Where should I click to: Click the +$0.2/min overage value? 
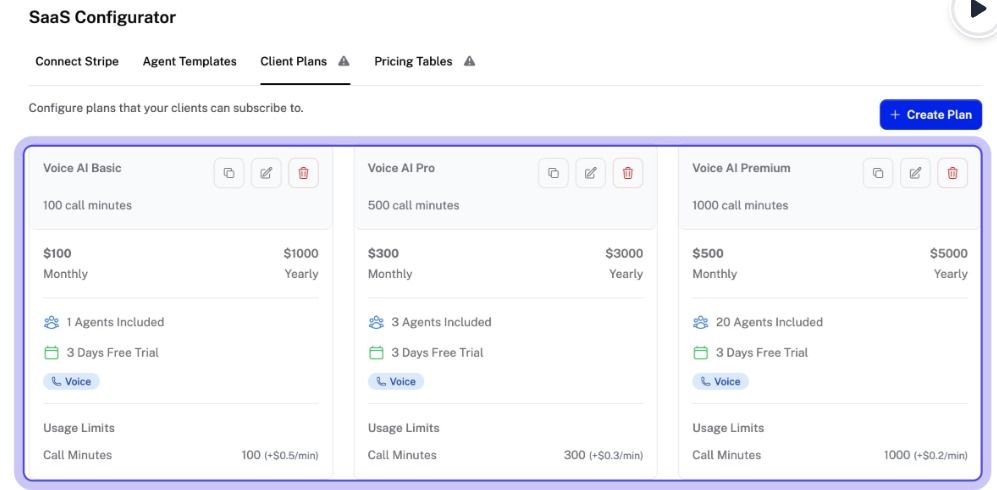[941, 456]
